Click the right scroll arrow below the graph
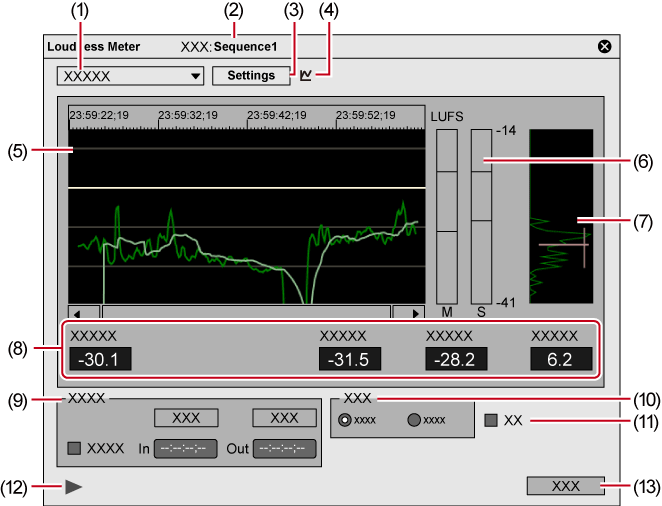The height and width of the screenshot is (506, 662). click(x=407, y=311)
